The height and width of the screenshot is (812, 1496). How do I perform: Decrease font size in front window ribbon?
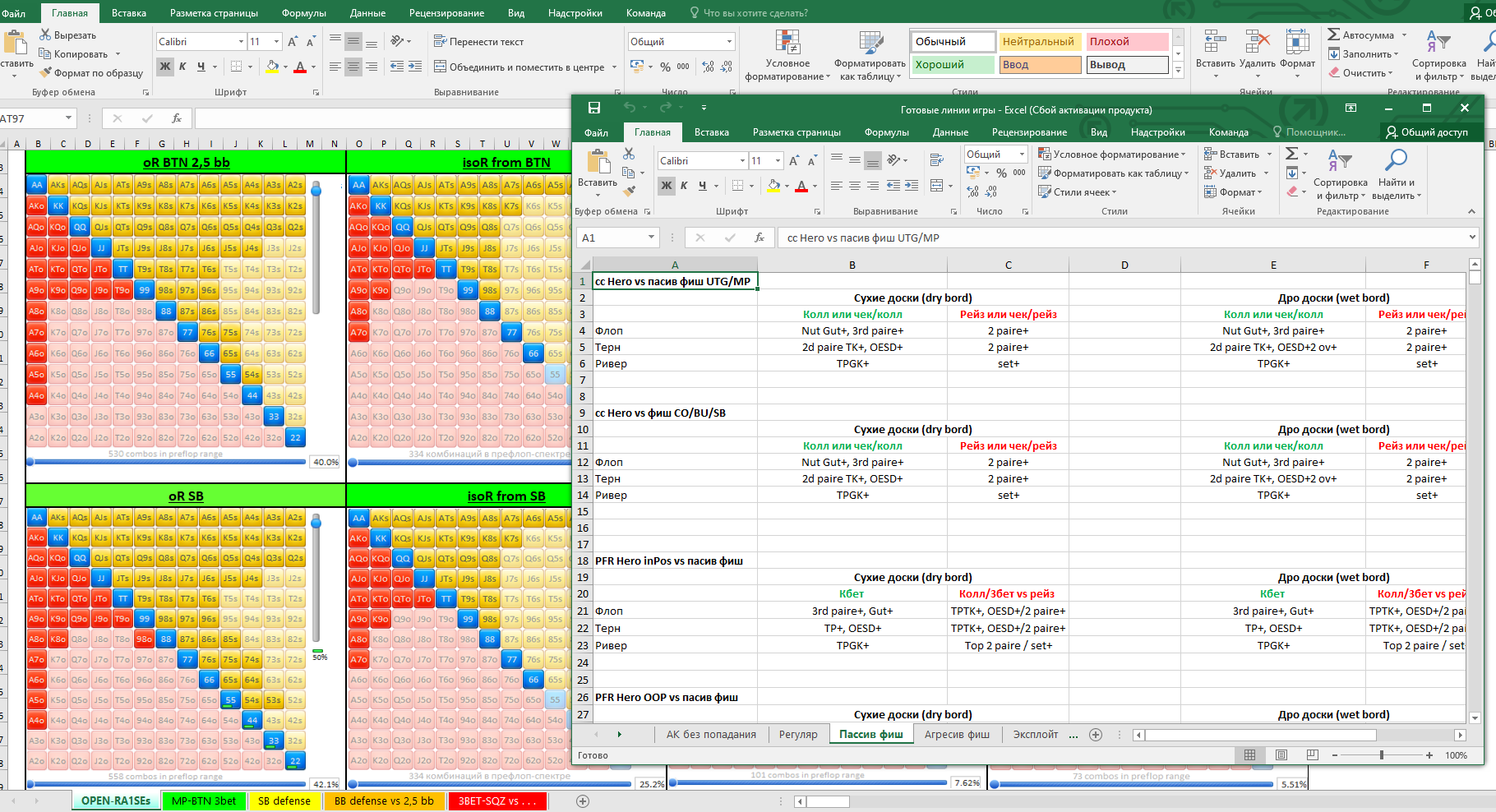pyautogui.click(x=812, y=161)
